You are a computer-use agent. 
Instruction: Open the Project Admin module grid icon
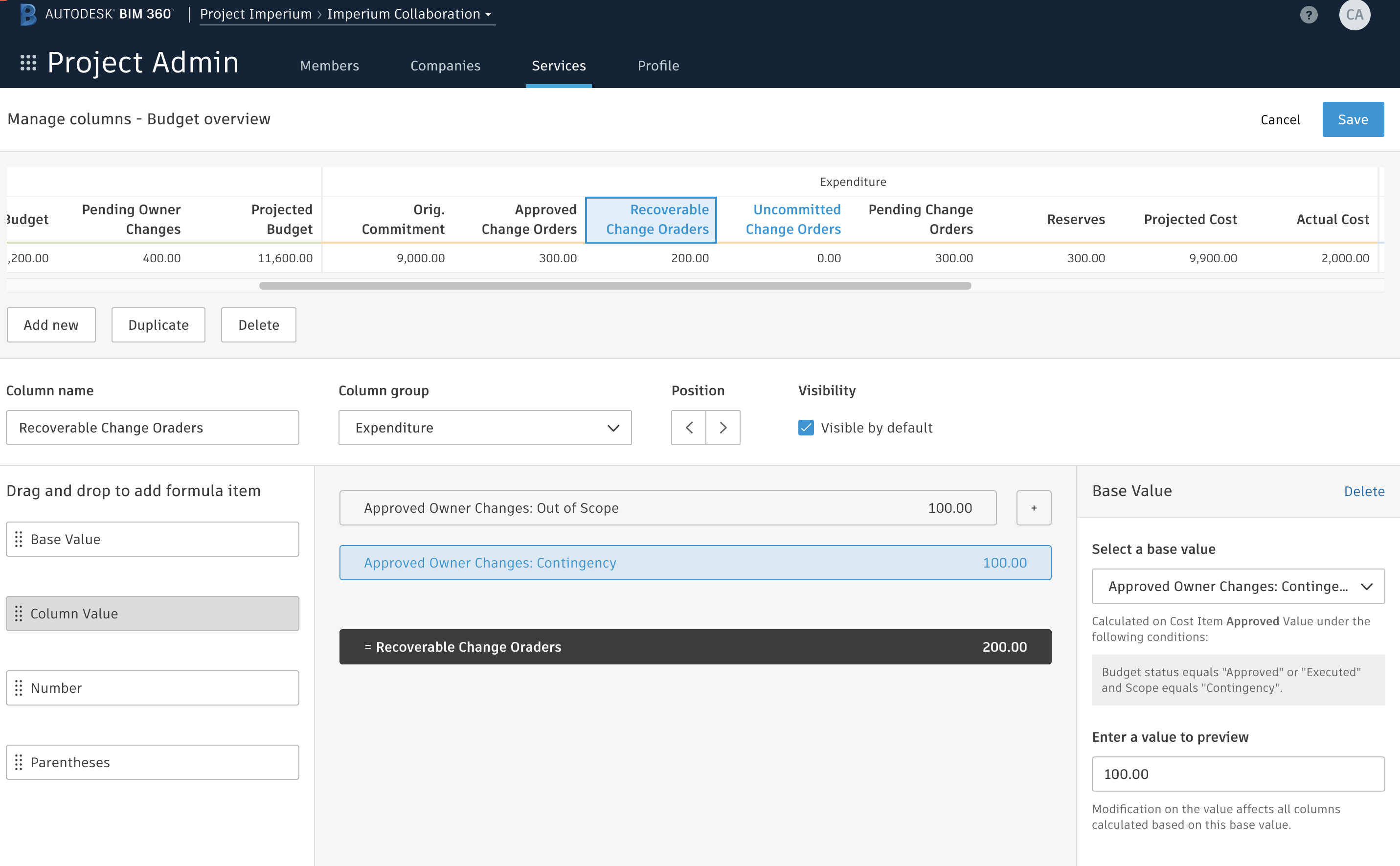pos(27,63)
